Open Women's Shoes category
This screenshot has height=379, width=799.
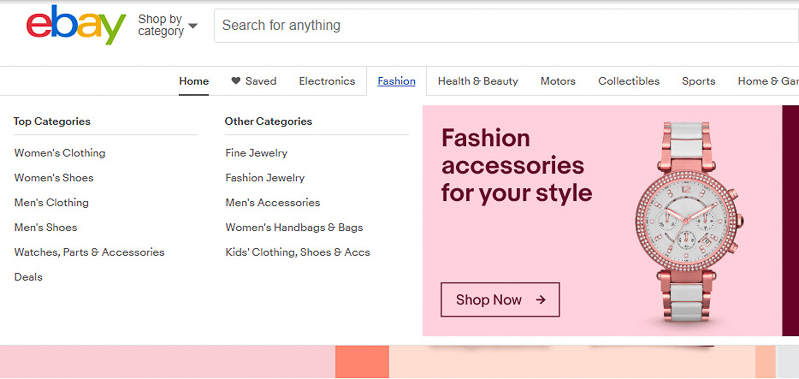pos(54,178)
